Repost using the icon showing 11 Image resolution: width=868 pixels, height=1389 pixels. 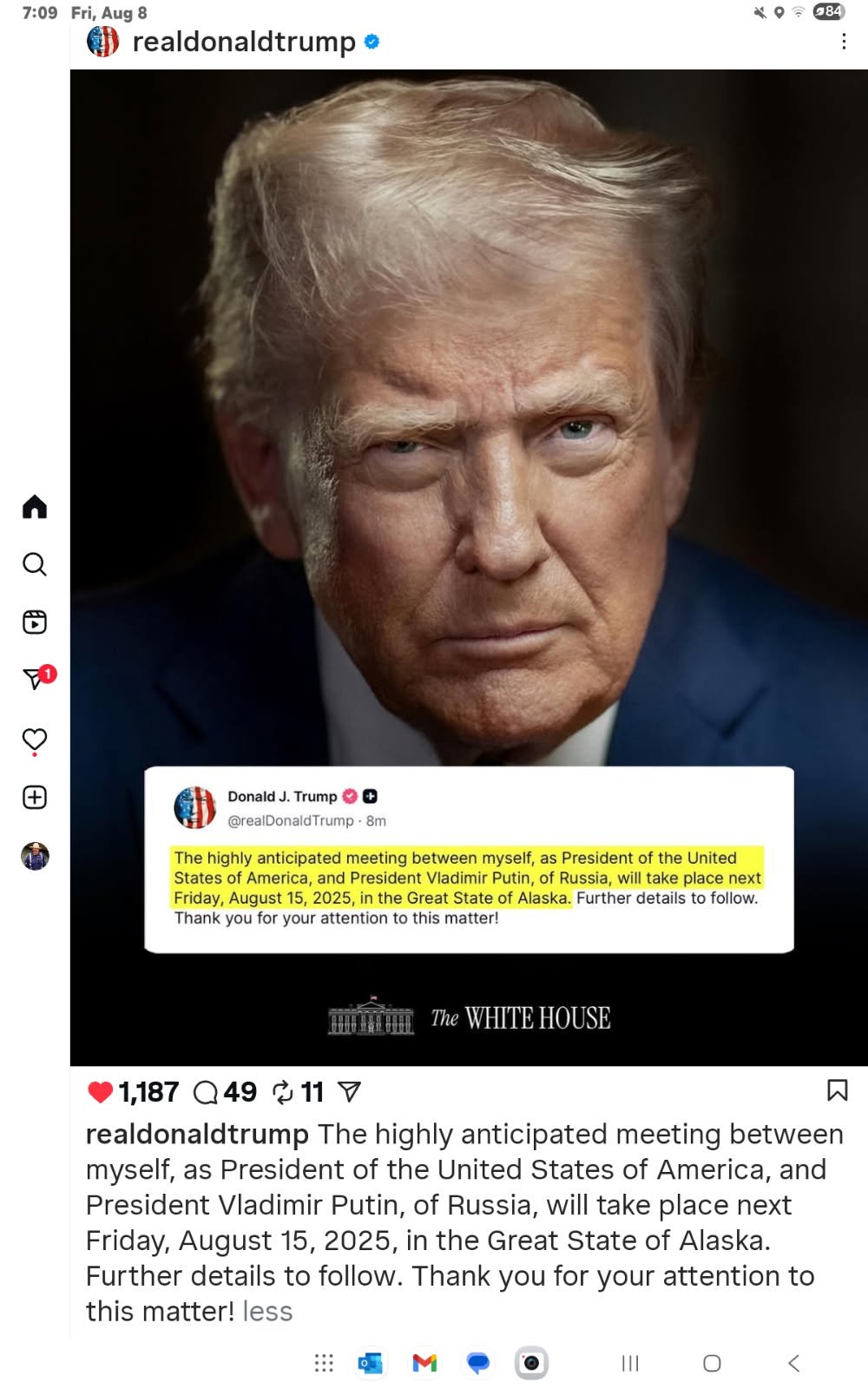pyautogui.click(x=283, y=1091)
